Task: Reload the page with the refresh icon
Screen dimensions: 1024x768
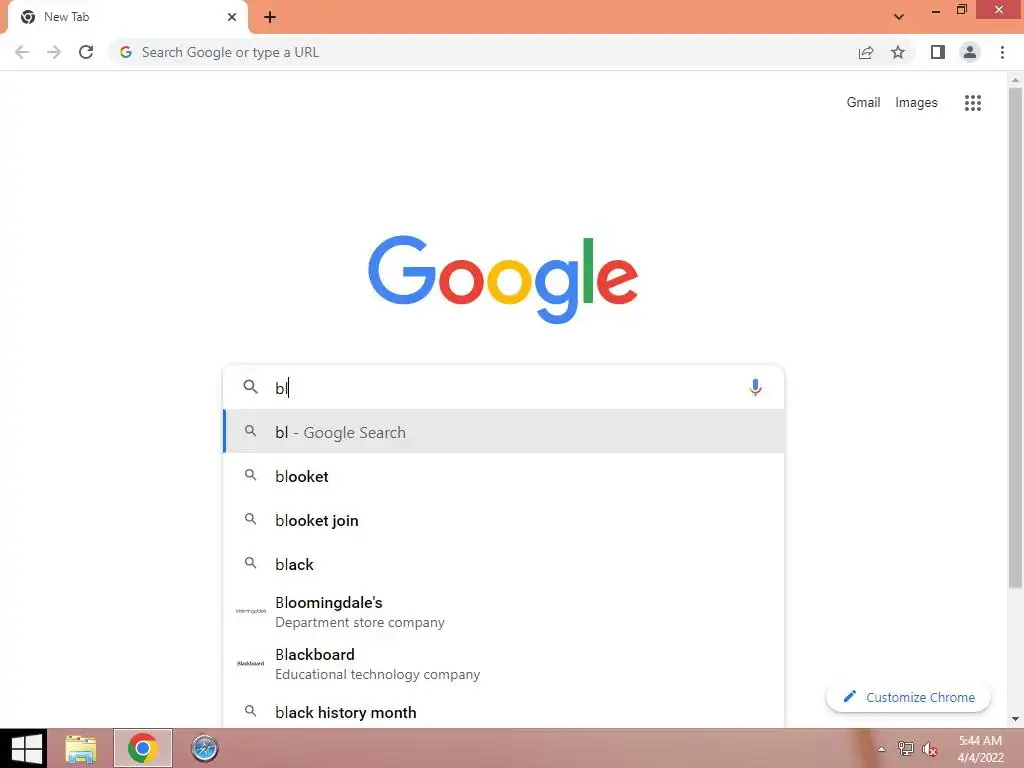Action: 86,52
